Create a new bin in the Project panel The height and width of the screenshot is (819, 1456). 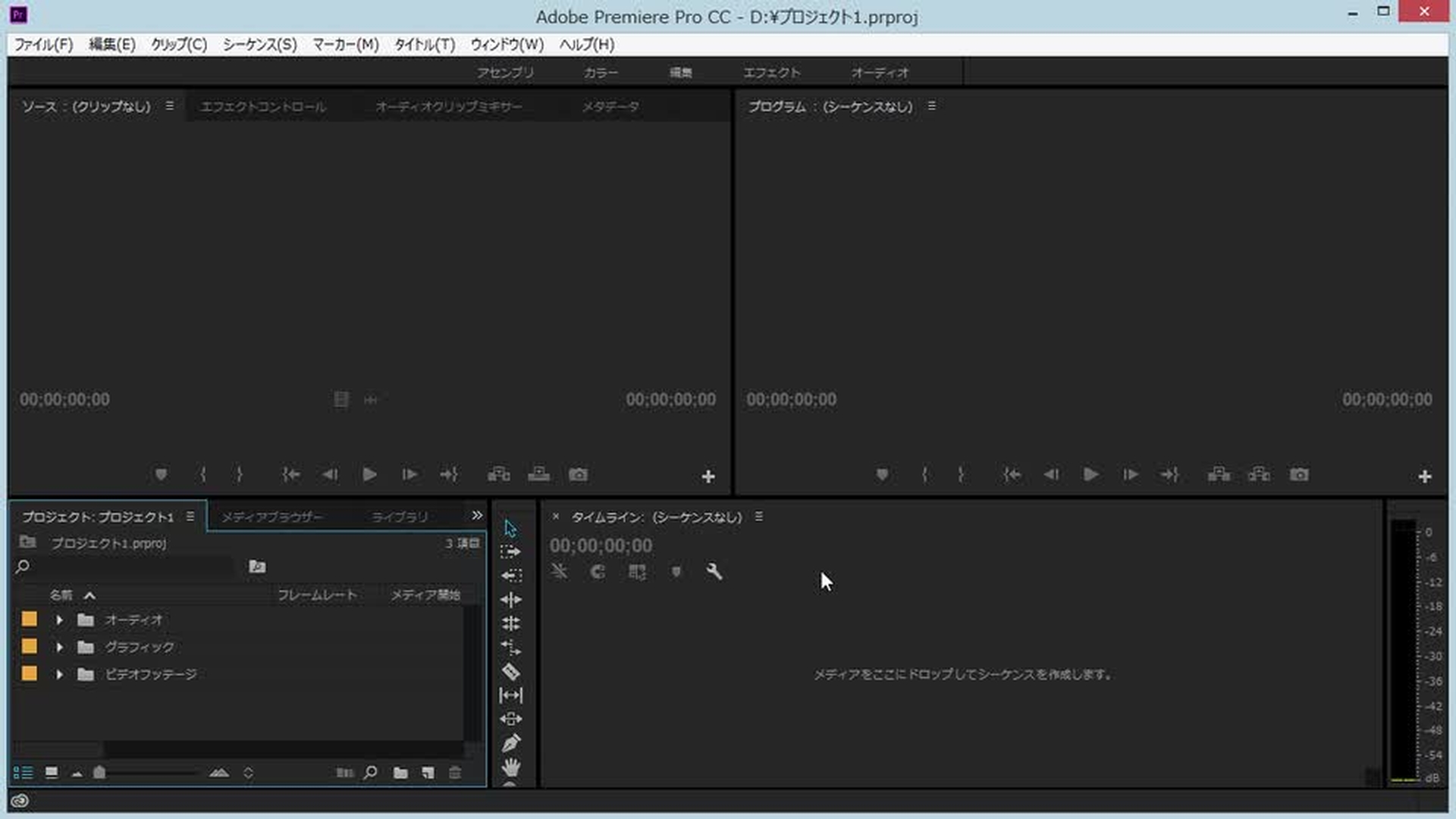tap(400, 773)
